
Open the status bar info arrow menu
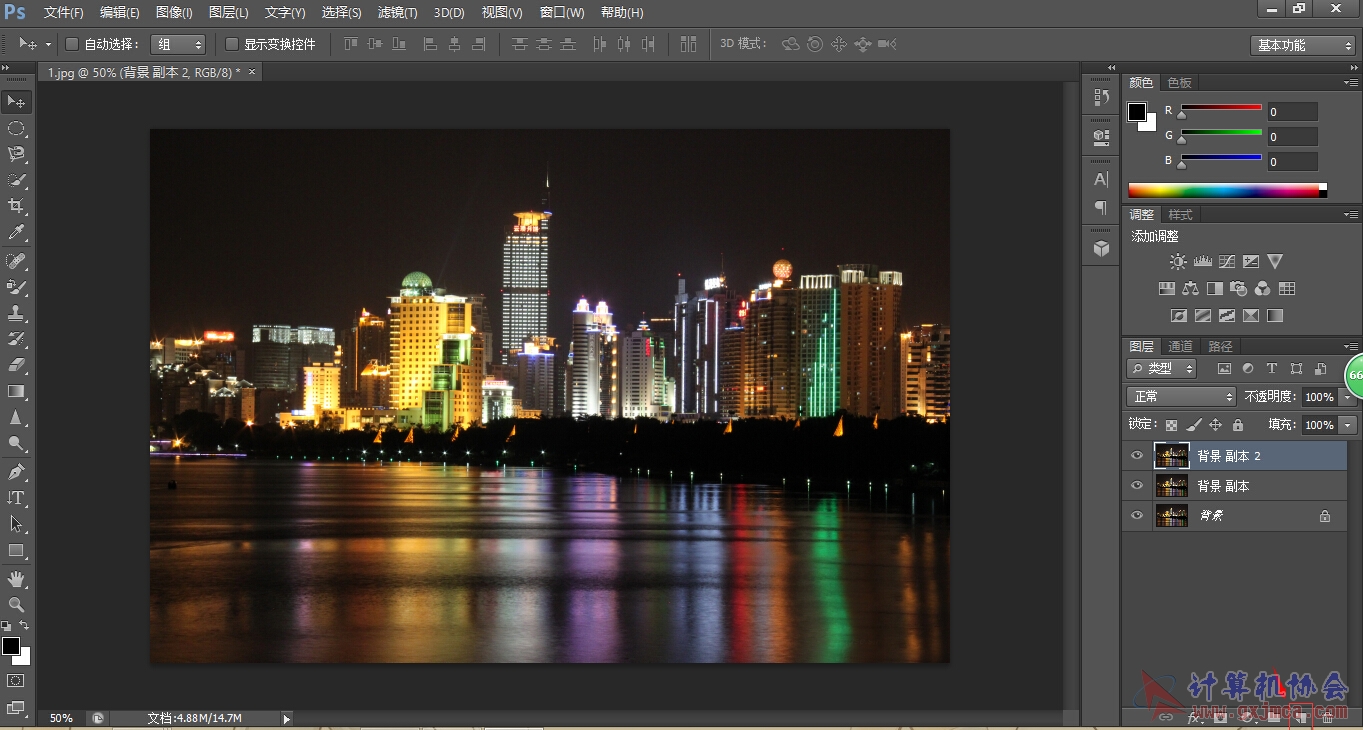287,718
